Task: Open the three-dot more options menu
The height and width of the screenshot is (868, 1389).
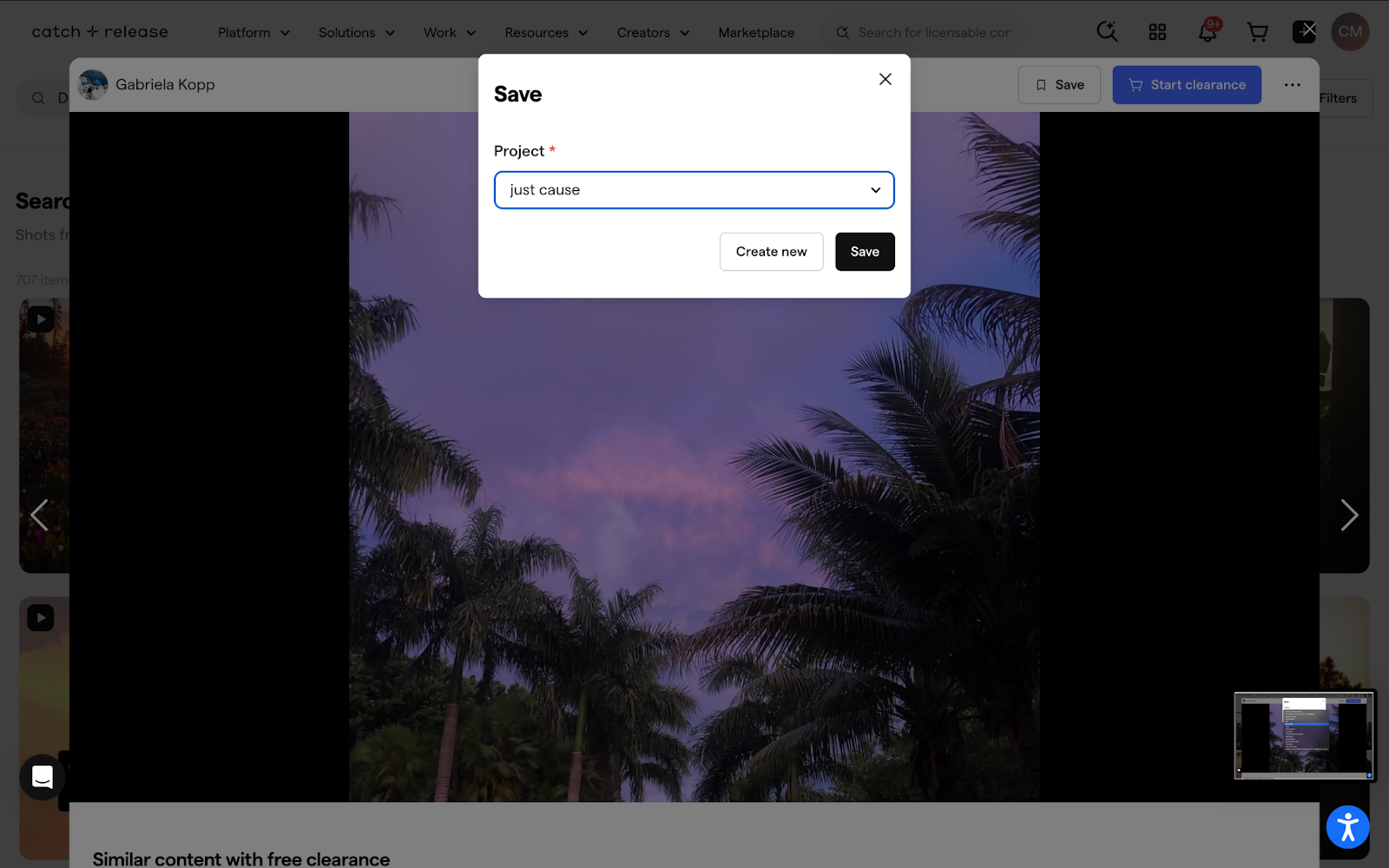Action: point(1292,85)
